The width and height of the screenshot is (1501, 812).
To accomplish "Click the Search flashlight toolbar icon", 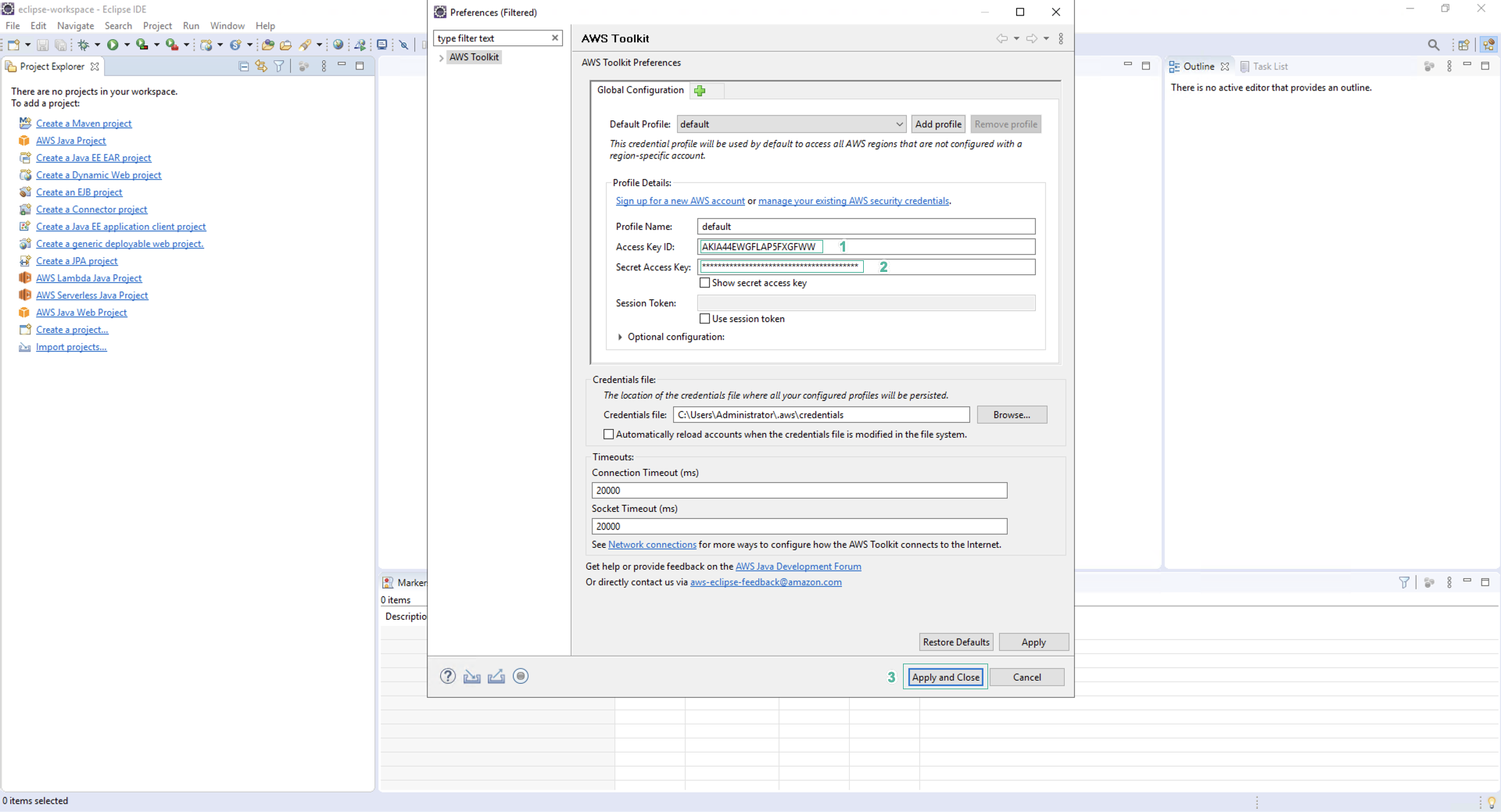I will [x=305, y=45].
